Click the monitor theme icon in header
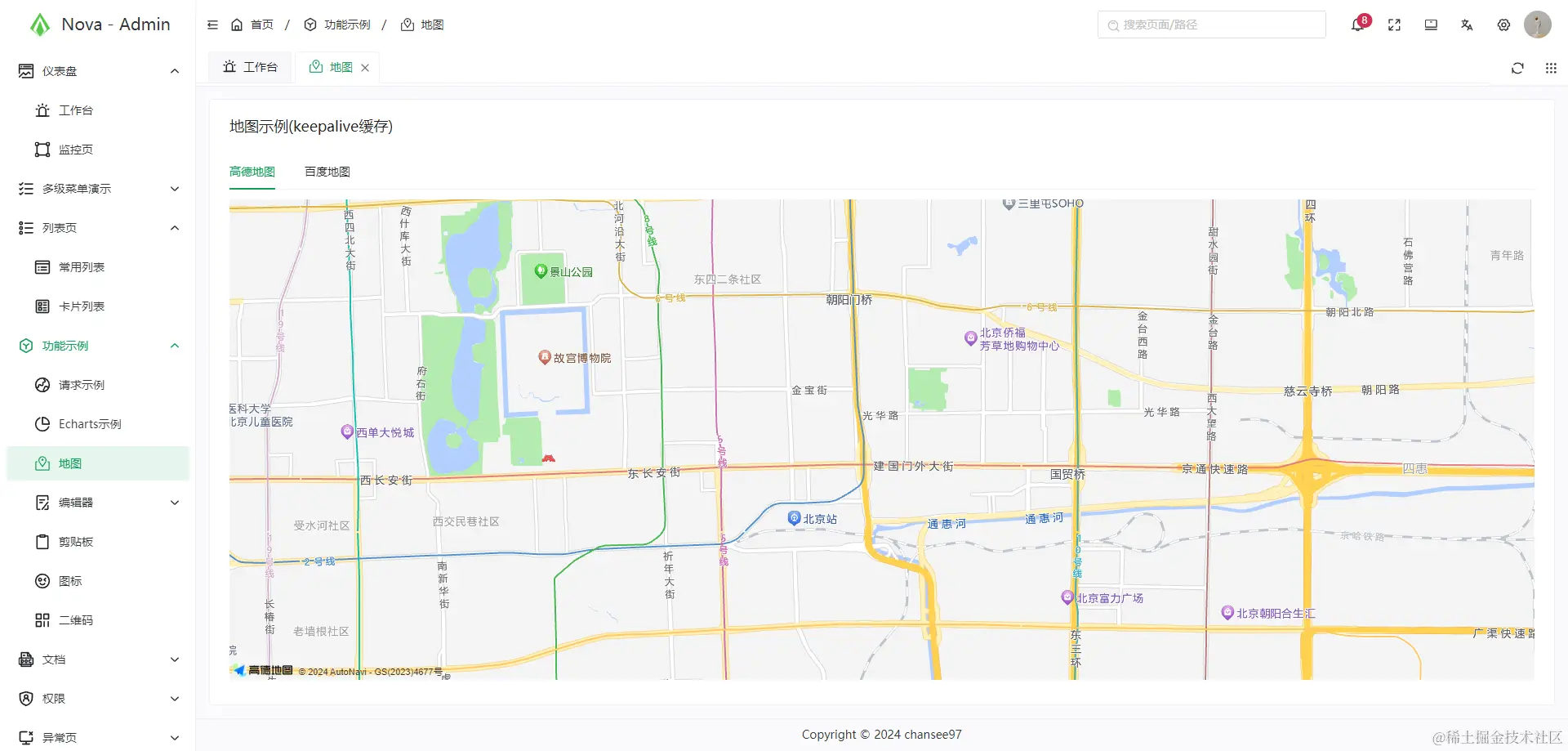This screenshot has height=751, width=1568. pos(1431,25)
